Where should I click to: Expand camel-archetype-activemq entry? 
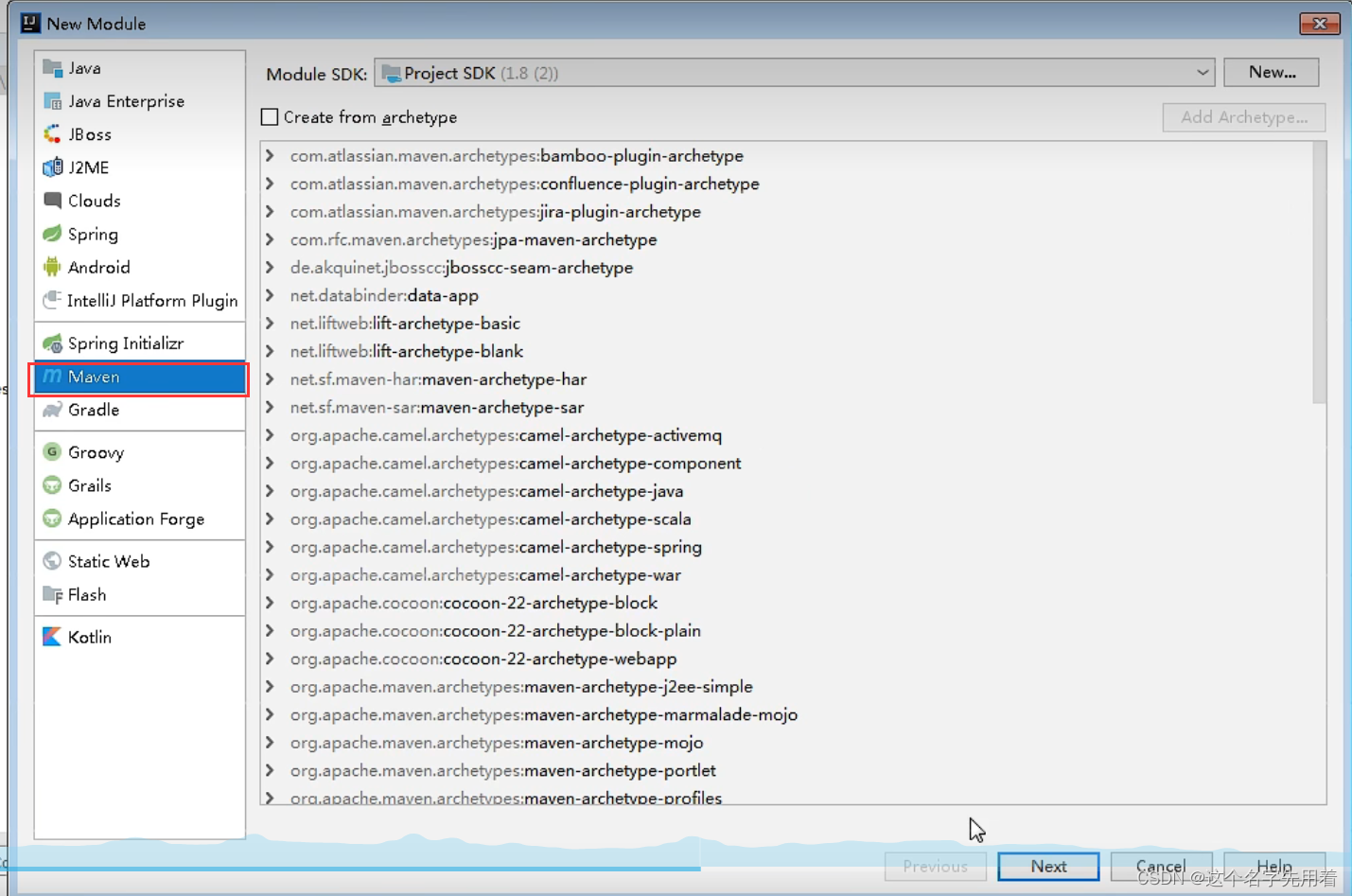271,435
